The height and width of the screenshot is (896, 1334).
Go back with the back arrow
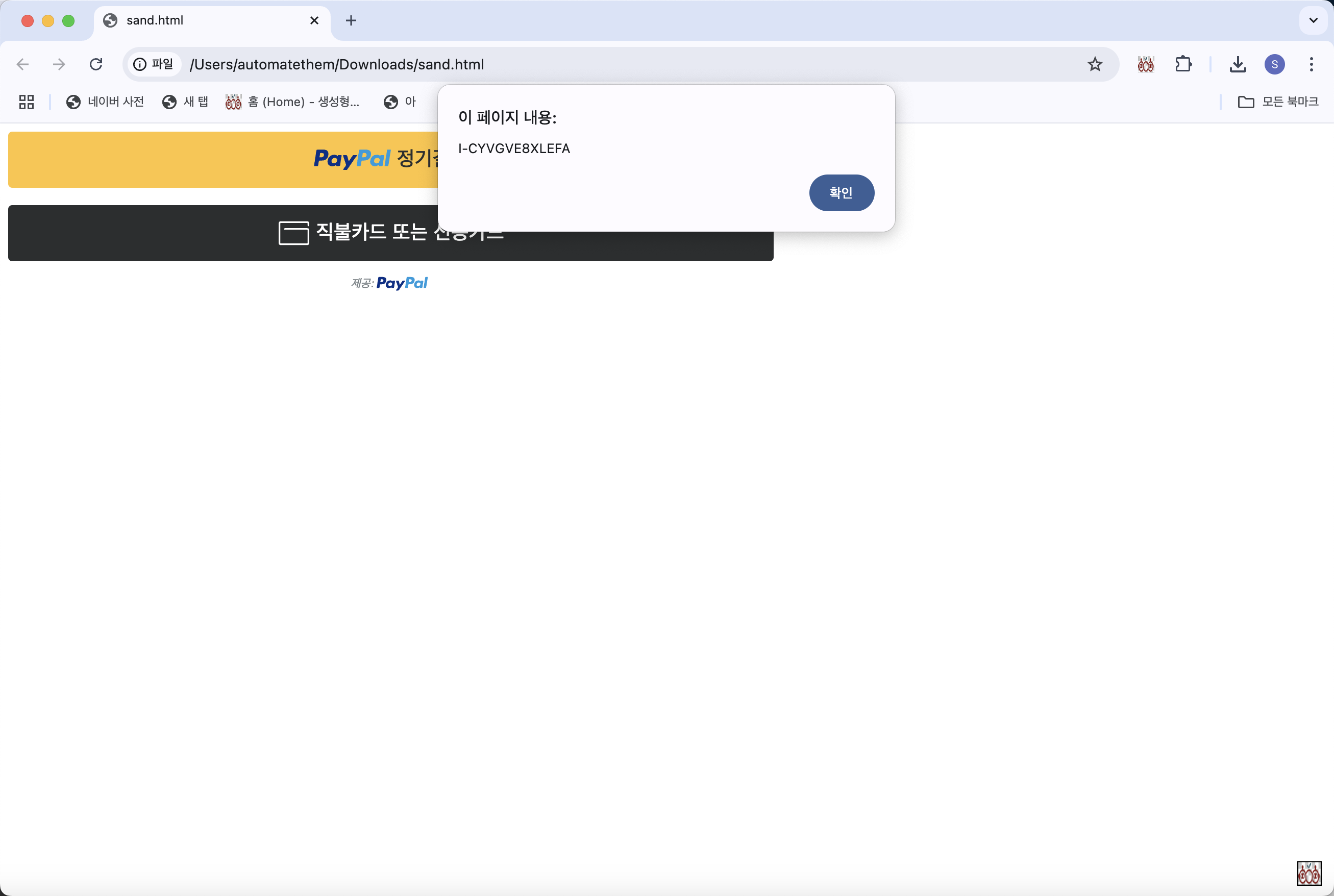click(23, 64)
